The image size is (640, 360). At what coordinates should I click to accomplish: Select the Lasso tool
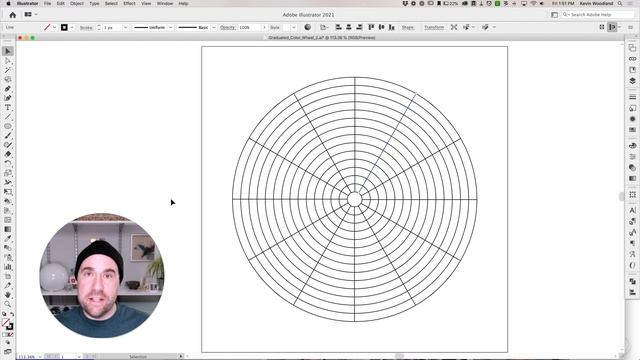pyautogui.click(x=8, y=79)
